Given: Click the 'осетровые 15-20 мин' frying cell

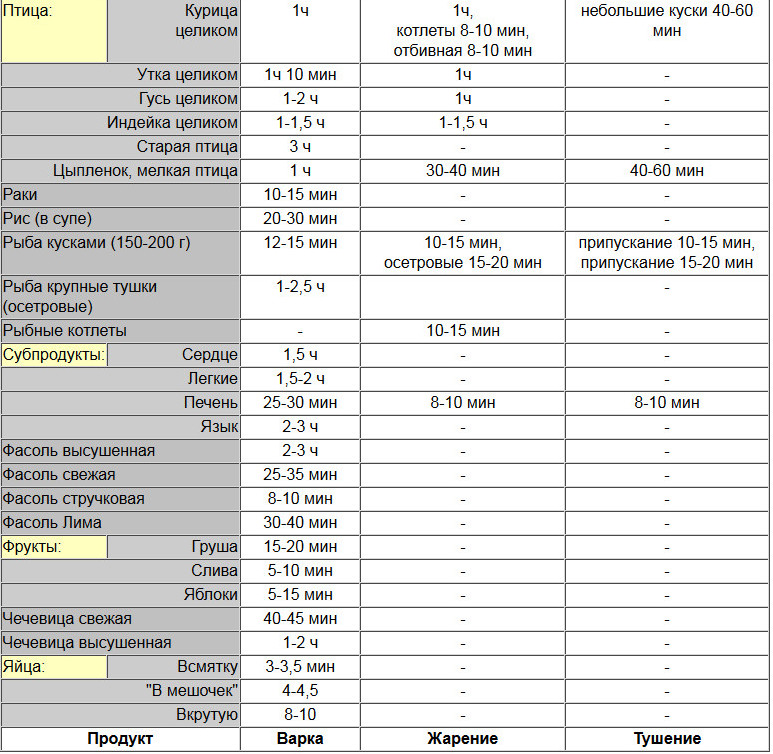Looking at the screenshot, I should 462,253.
